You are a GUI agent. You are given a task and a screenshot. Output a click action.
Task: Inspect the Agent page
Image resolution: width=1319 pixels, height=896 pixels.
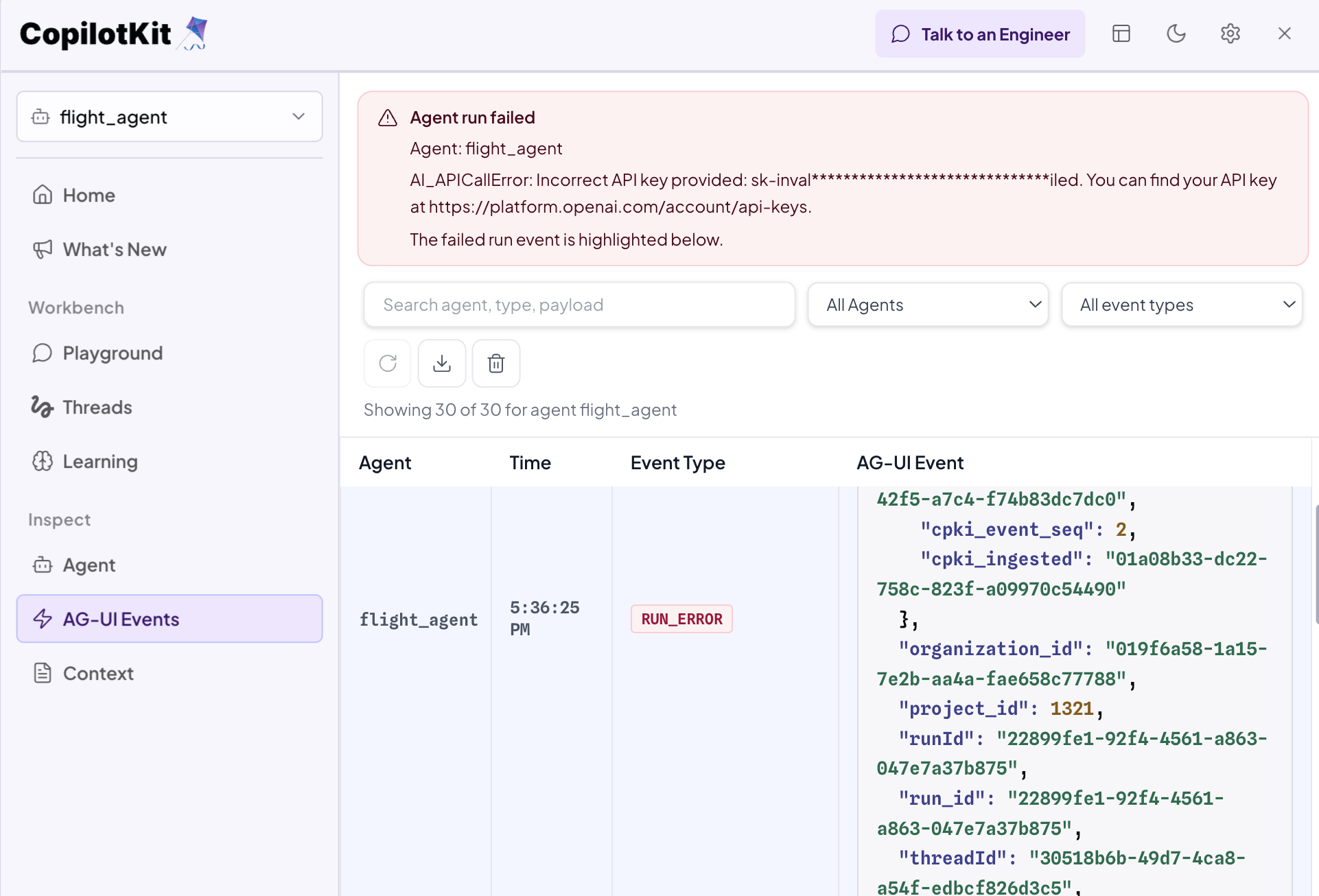(x=170, y=565)
